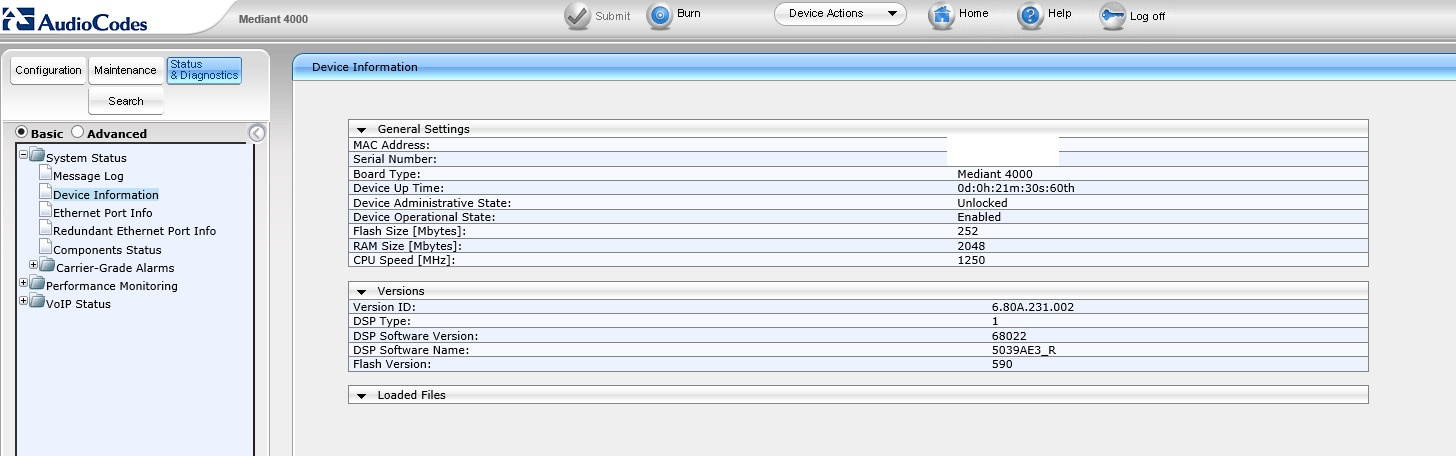This screenshot has height=456, width=1456.
Task: Expand the Loaded Files section
Action: (x=362, y=395)
